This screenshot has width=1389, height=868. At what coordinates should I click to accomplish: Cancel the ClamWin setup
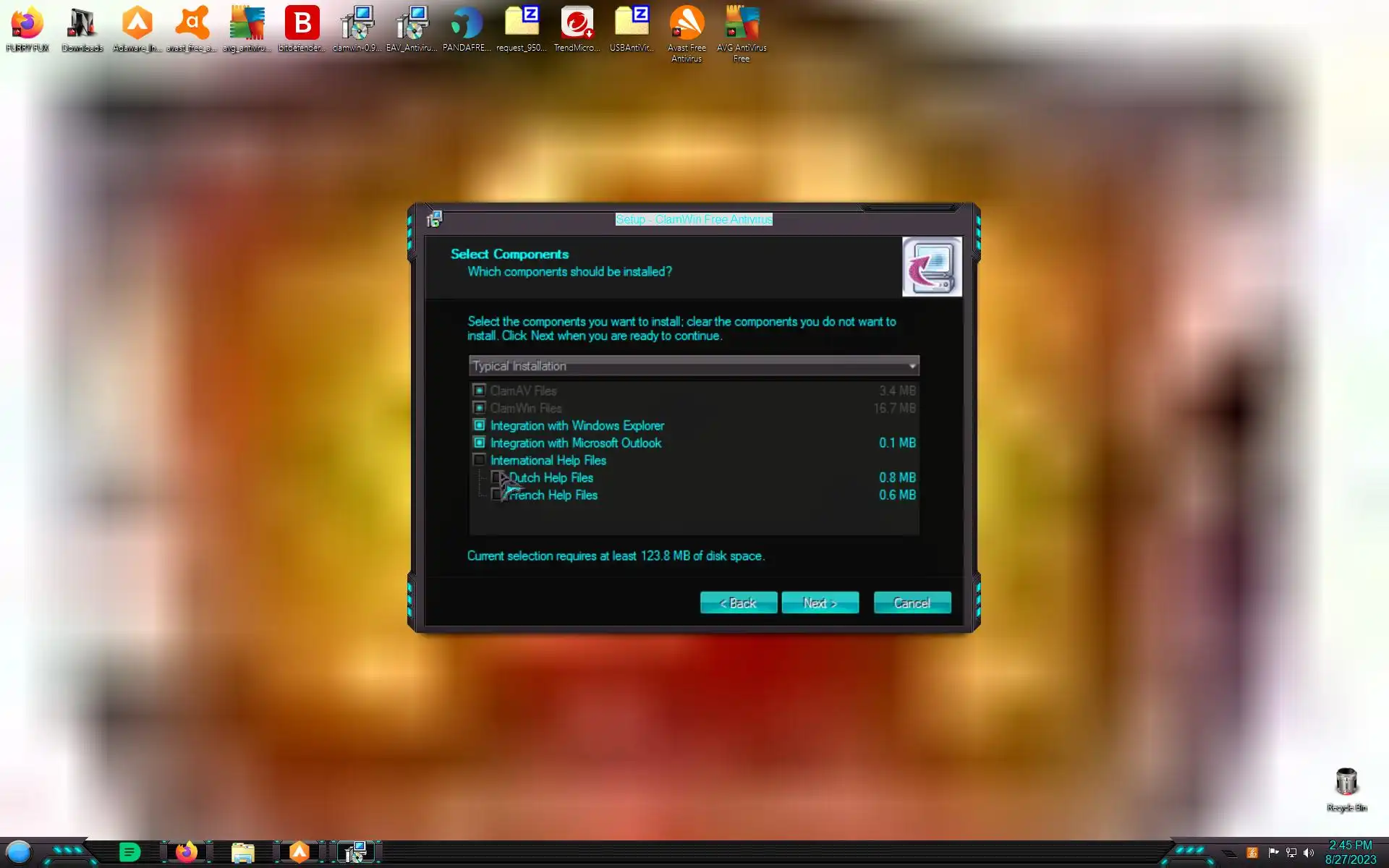point(912,603)
